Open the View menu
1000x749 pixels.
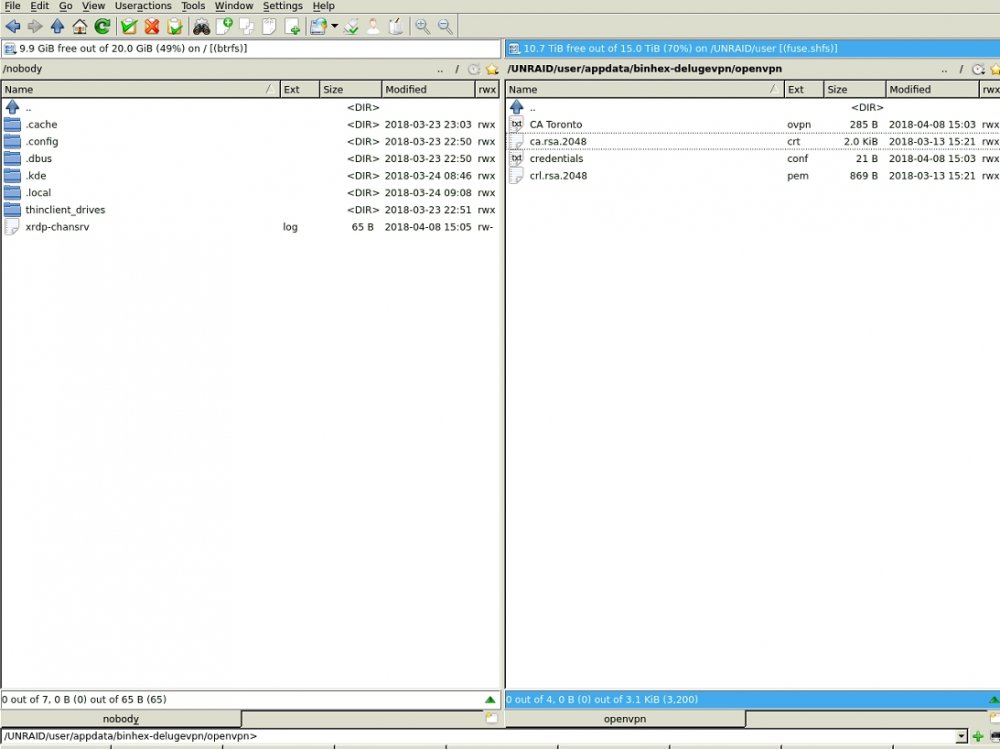click(93, 6)
